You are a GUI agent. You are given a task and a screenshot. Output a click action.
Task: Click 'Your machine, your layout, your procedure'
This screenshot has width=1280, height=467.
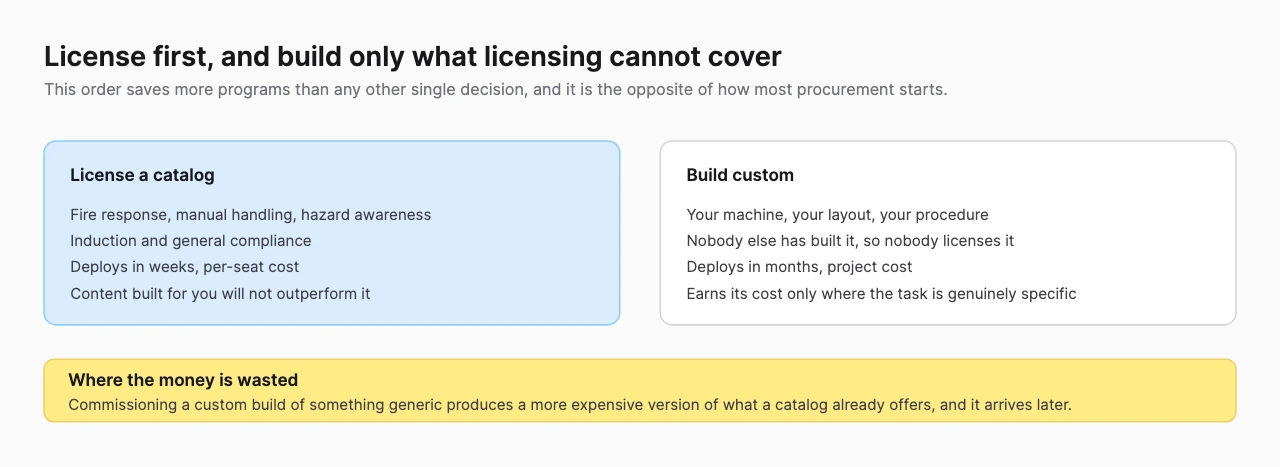(x=838, y=214)
